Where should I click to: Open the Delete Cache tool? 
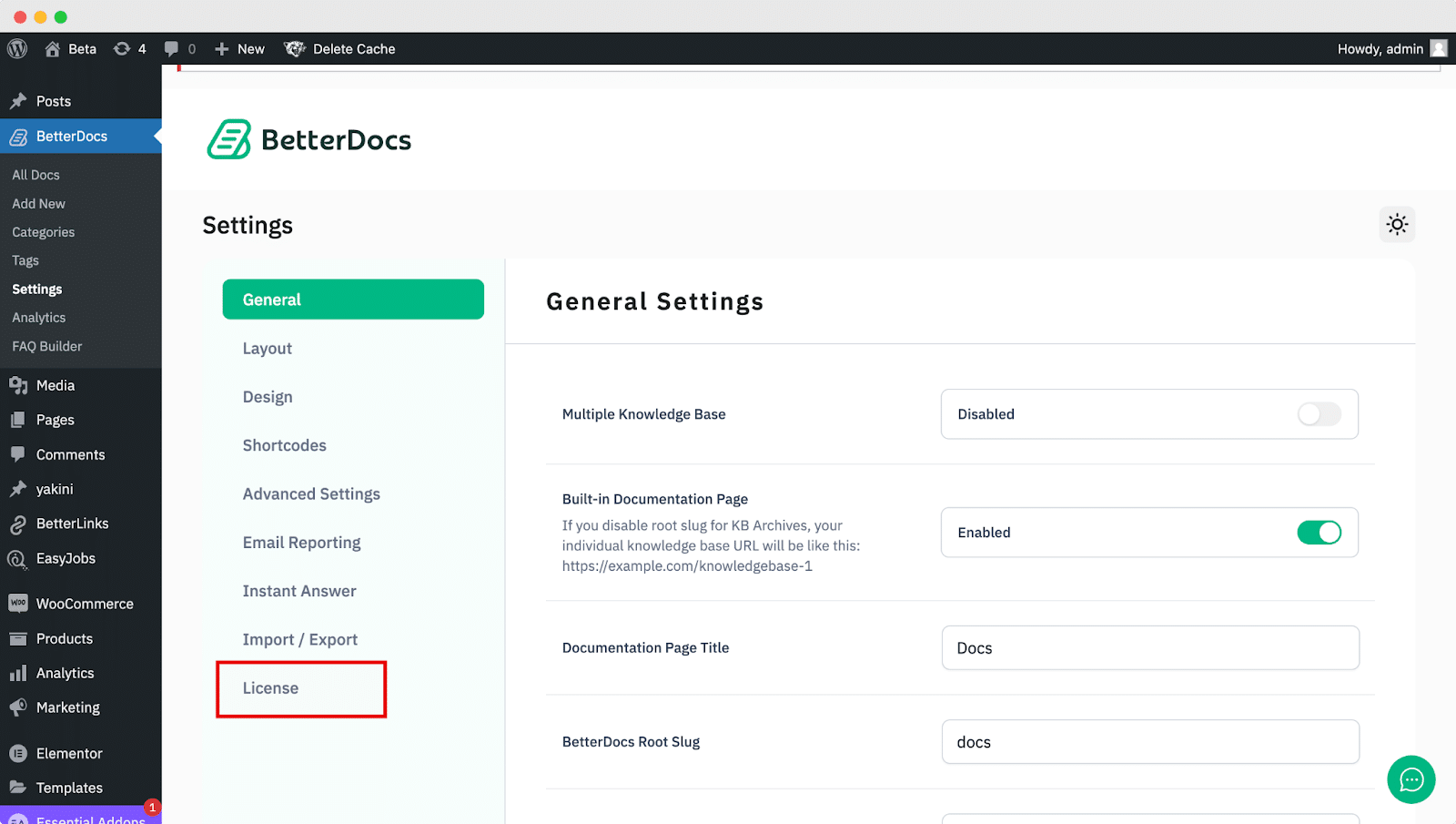tap(339, 48)
